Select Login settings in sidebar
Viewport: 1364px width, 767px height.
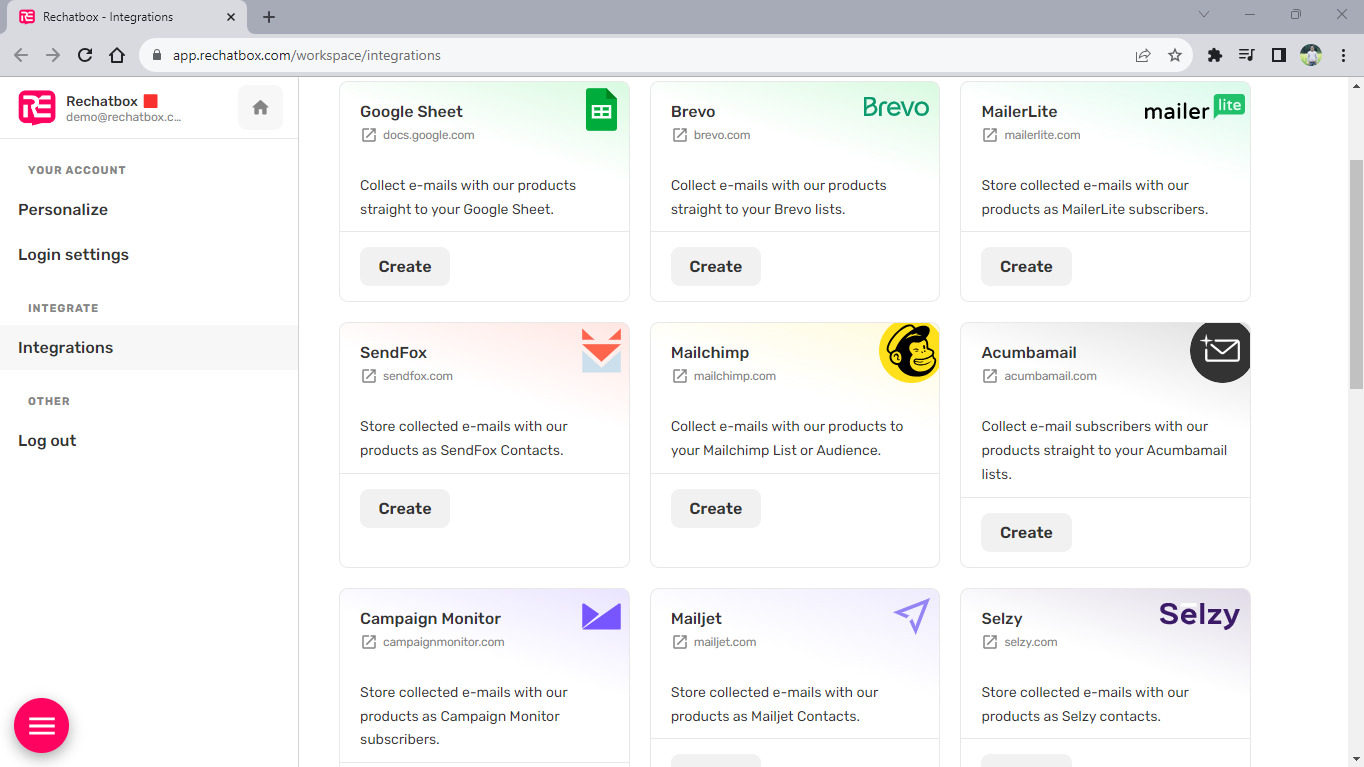[73, 255]
